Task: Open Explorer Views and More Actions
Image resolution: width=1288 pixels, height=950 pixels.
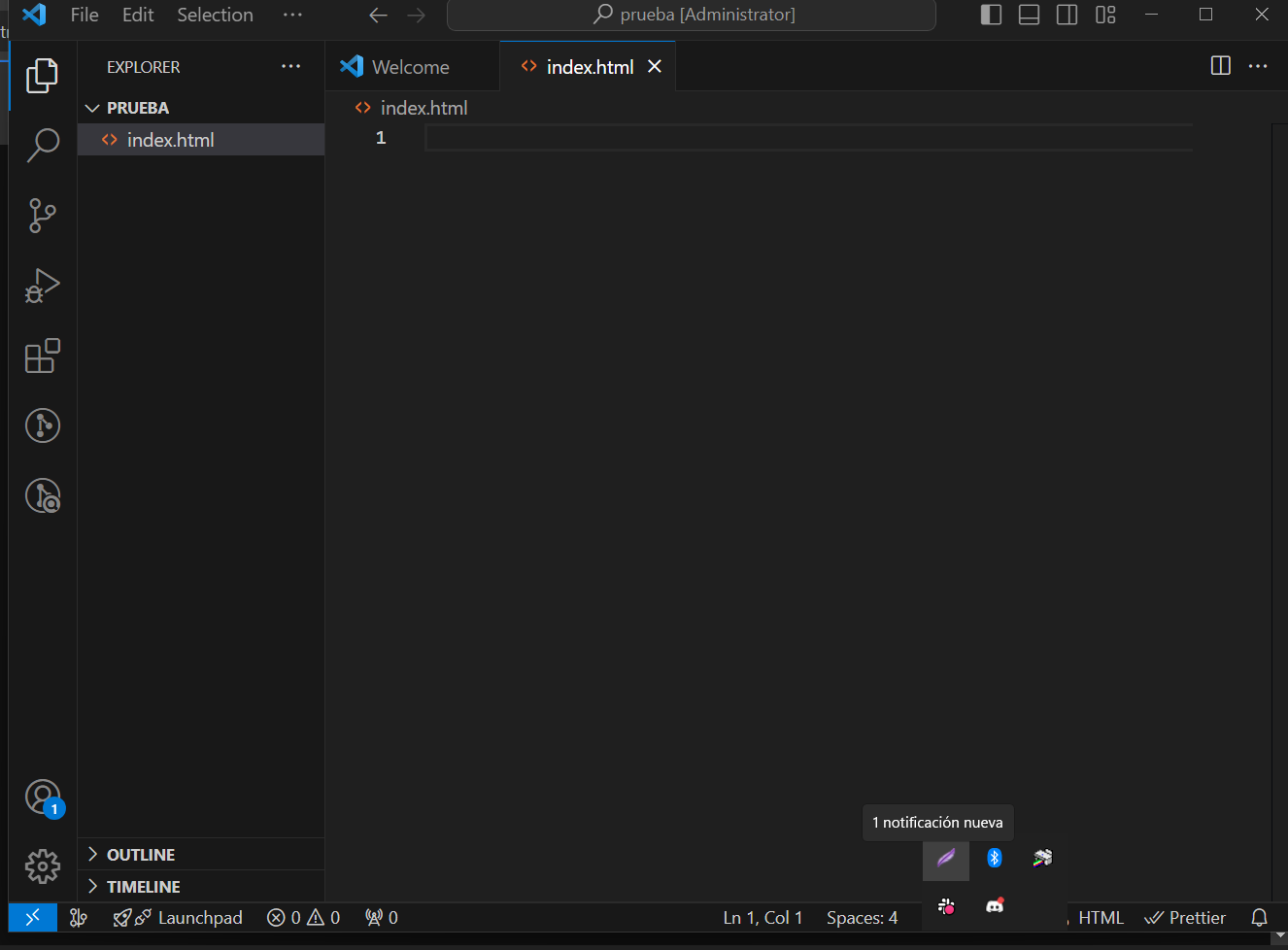Action: 290,66
